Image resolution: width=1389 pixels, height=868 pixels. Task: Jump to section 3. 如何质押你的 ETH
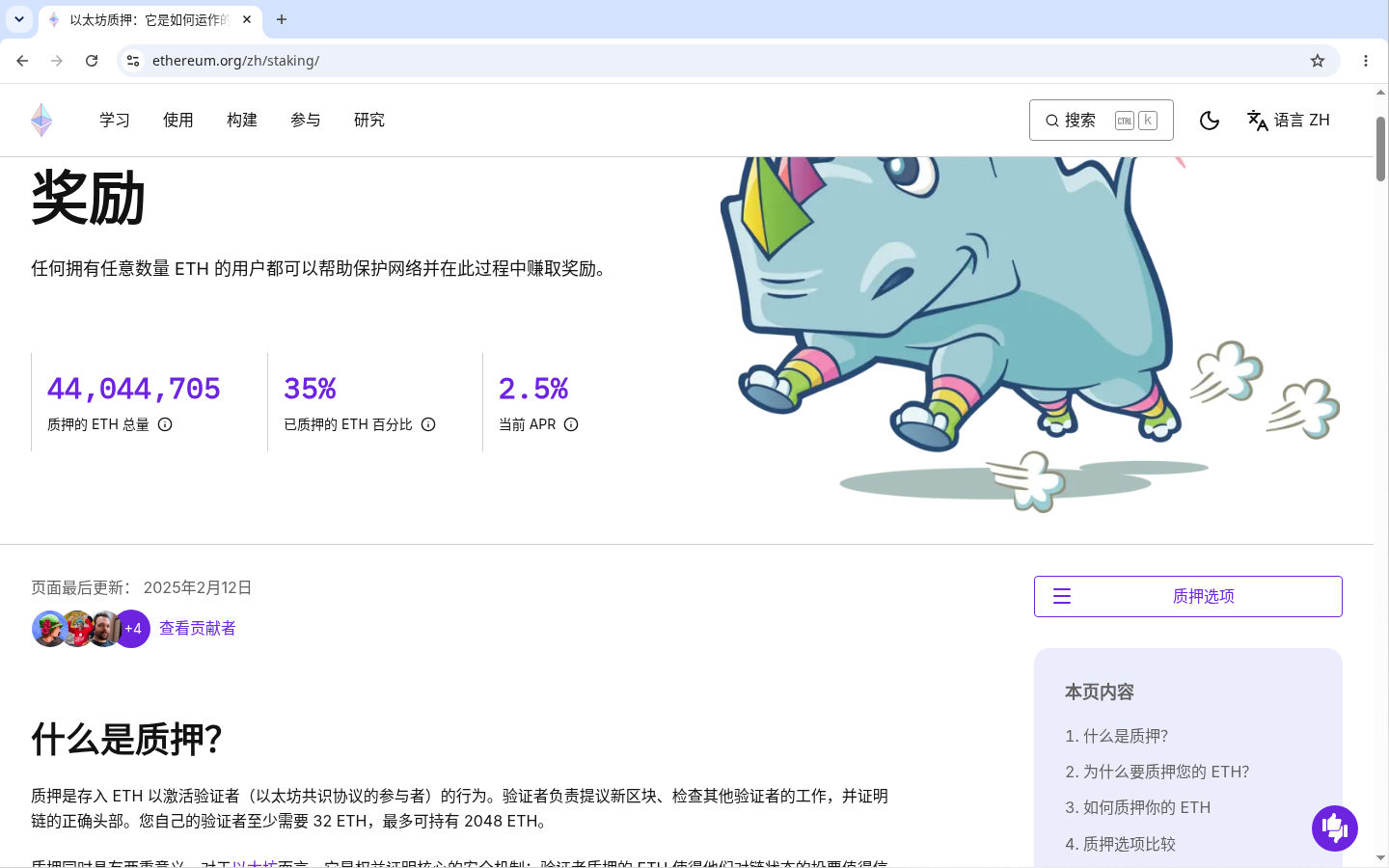coord(1138,807)
